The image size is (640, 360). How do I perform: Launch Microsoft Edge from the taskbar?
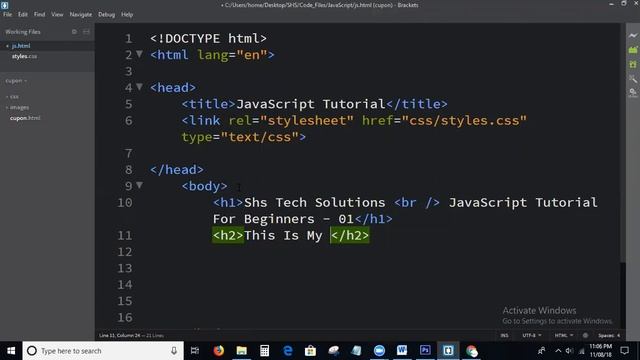click(x=288, y=351)
